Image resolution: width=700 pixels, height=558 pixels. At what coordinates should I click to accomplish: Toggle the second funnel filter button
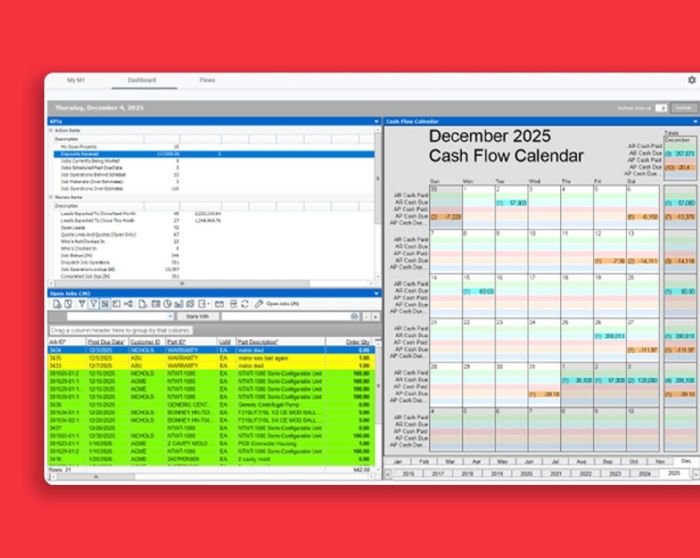pos(93,304)
